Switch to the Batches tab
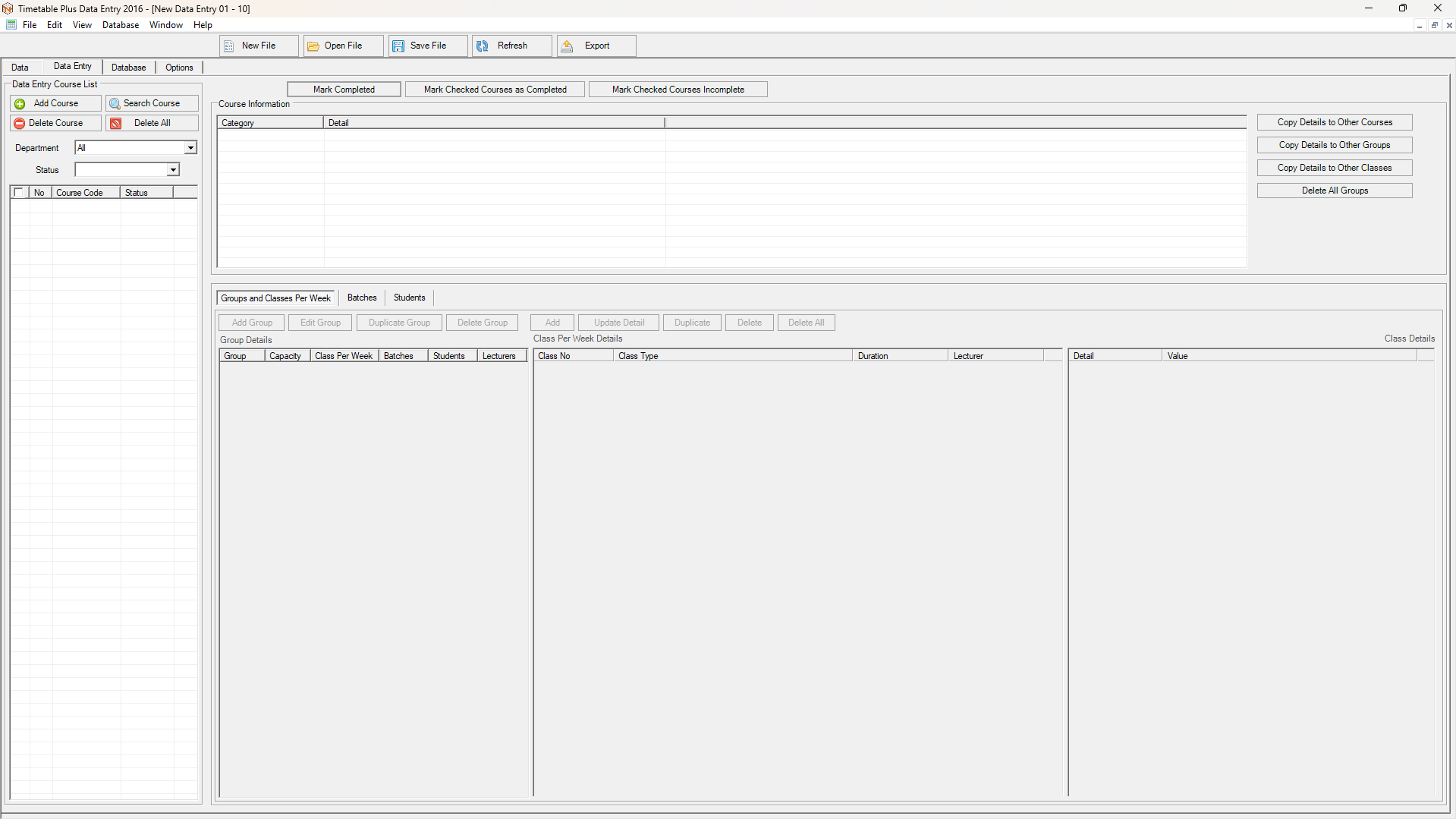1456x819 pixels. 362,298
